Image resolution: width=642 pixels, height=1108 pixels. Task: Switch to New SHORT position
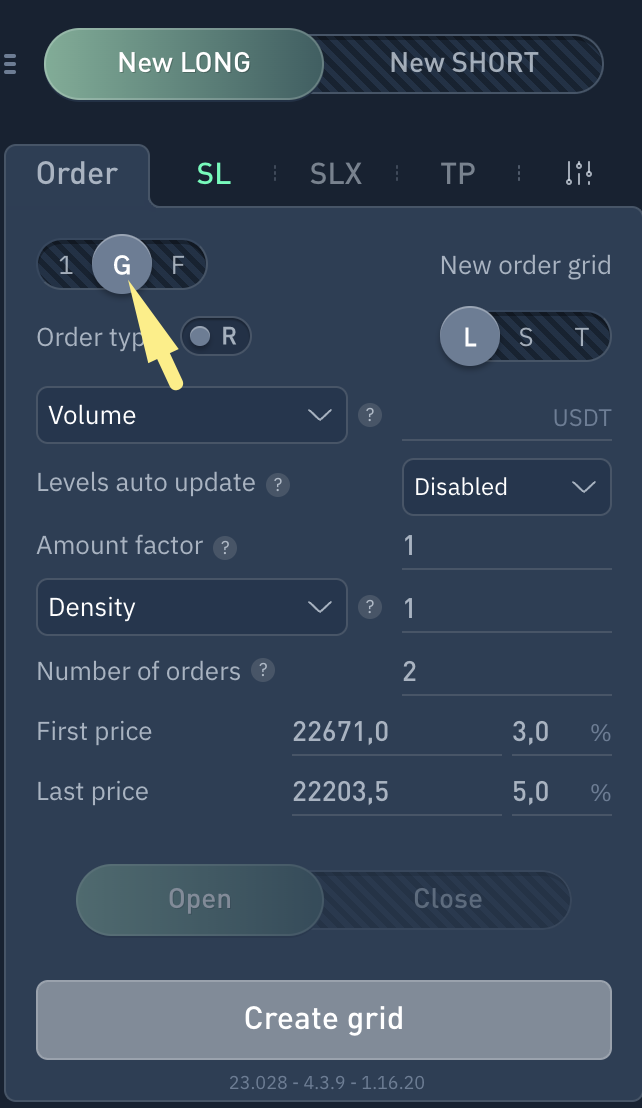click(464, 64)
